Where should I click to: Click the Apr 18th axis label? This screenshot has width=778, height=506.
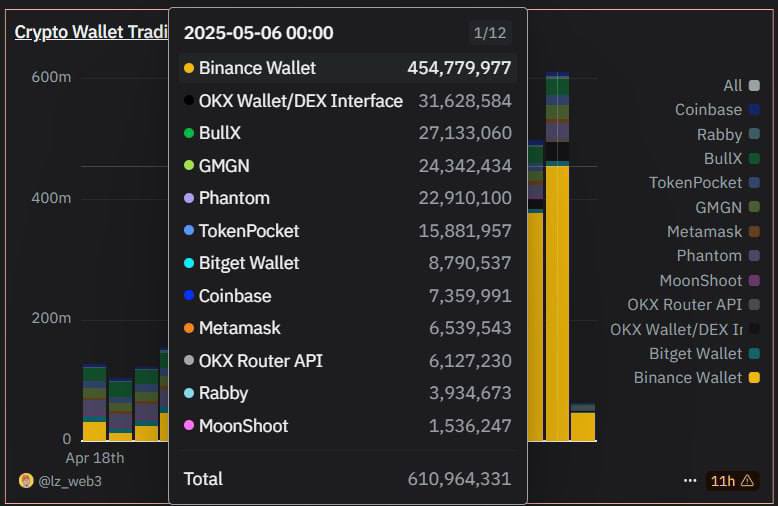pyautogui.click(x=95, y=458)
